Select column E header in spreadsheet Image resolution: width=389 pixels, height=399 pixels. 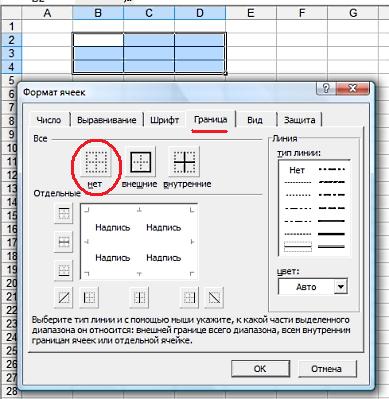251,13
